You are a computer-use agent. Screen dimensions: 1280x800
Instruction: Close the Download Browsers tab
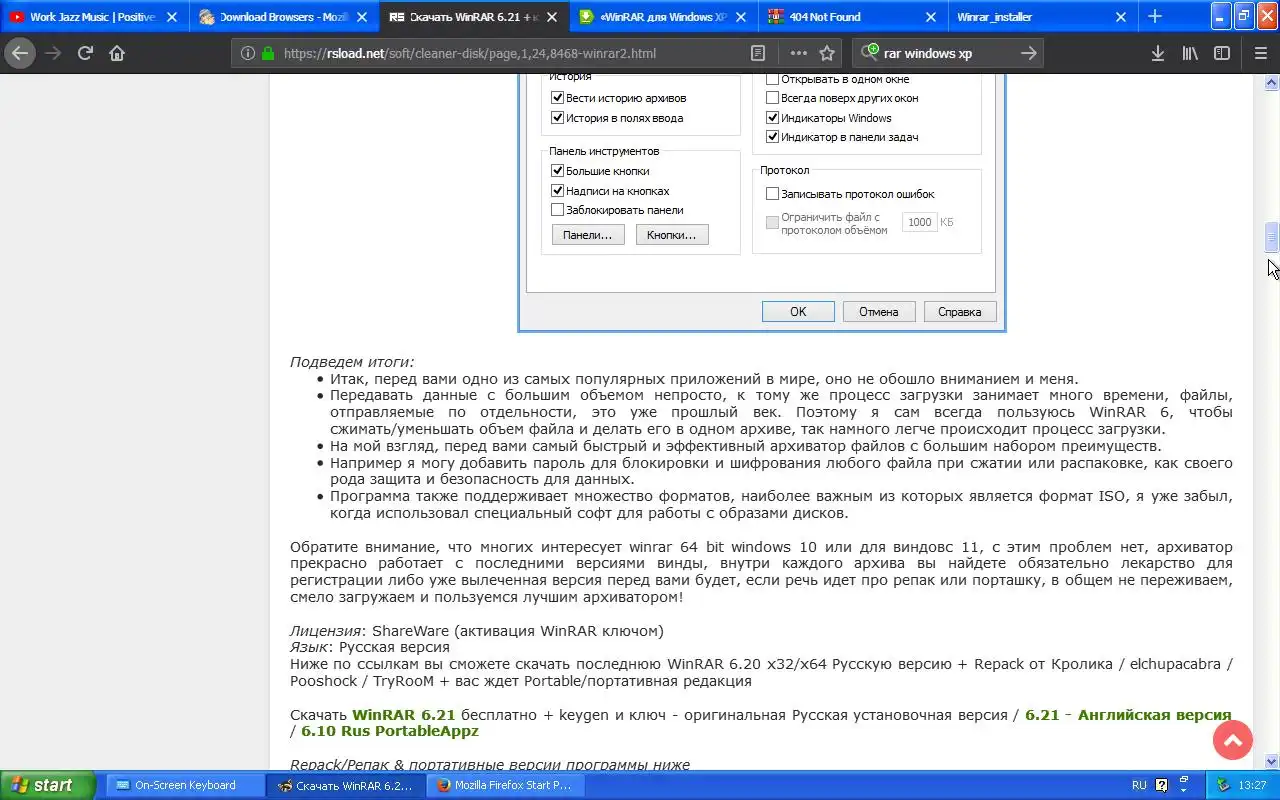[x=362, y=17]
